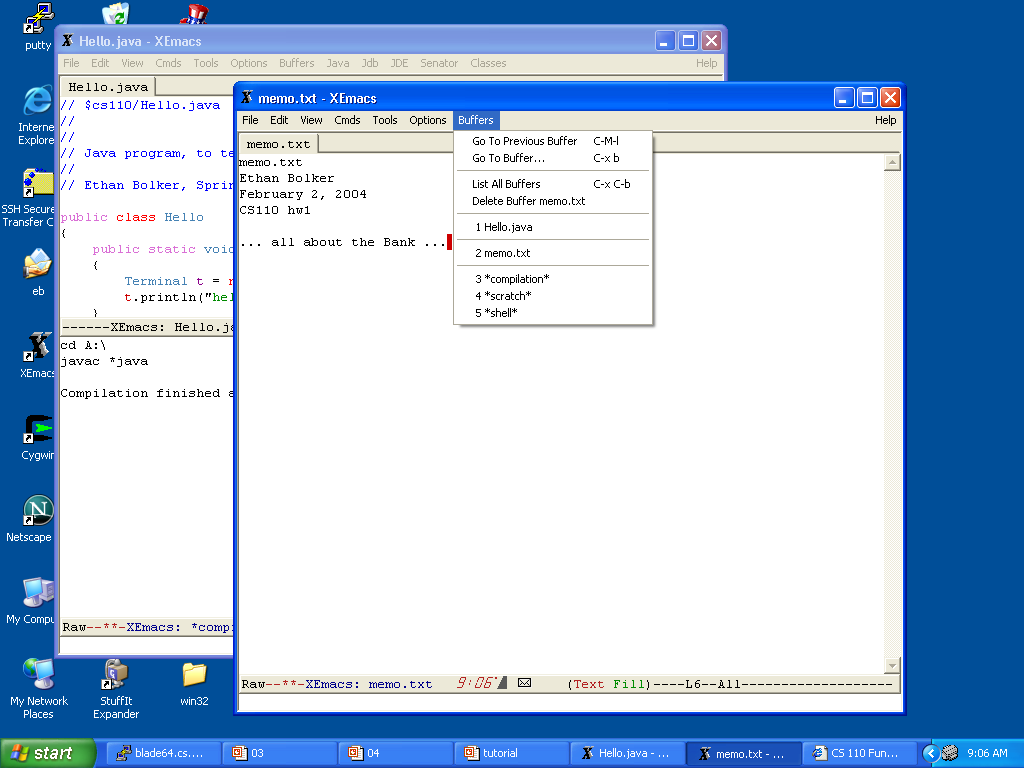Viewport: 1024px width, 768px height.
Task: Open Jdb menu in Hello.java window
Action: [x=370, y=63]
